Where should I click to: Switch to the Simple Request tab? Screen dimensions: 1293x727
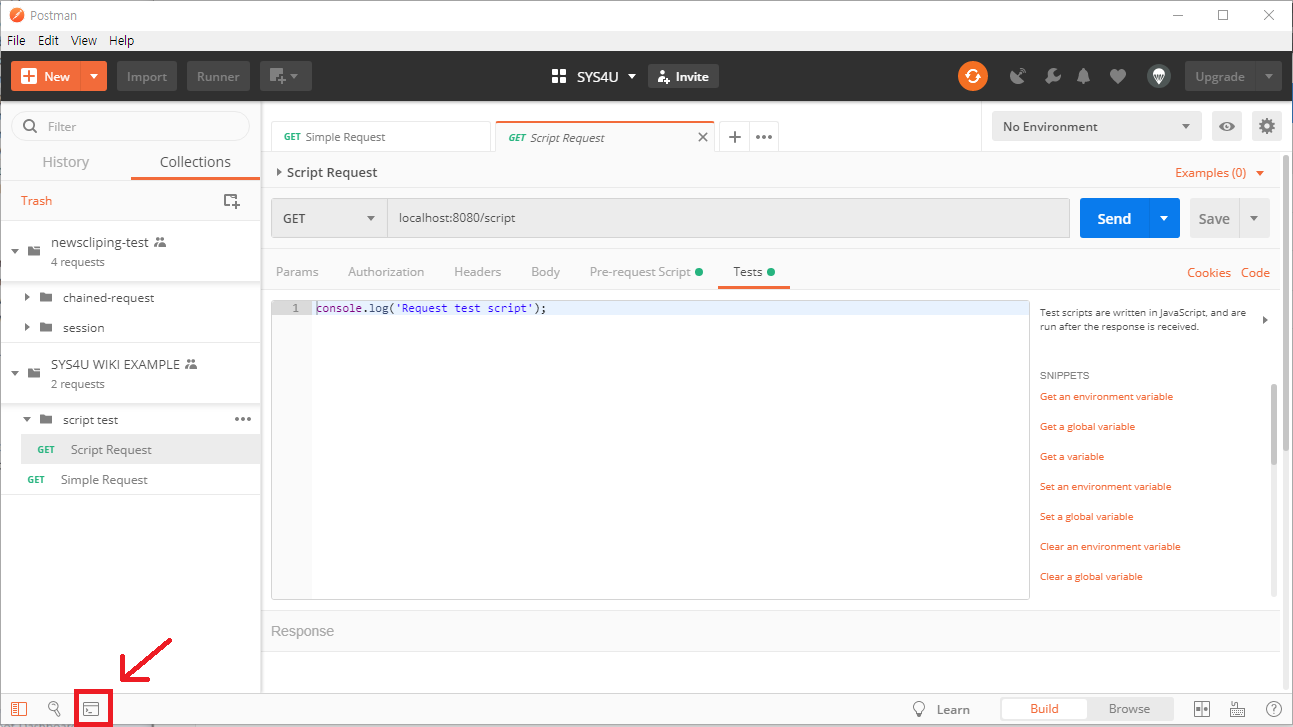[x=381, y=137]
